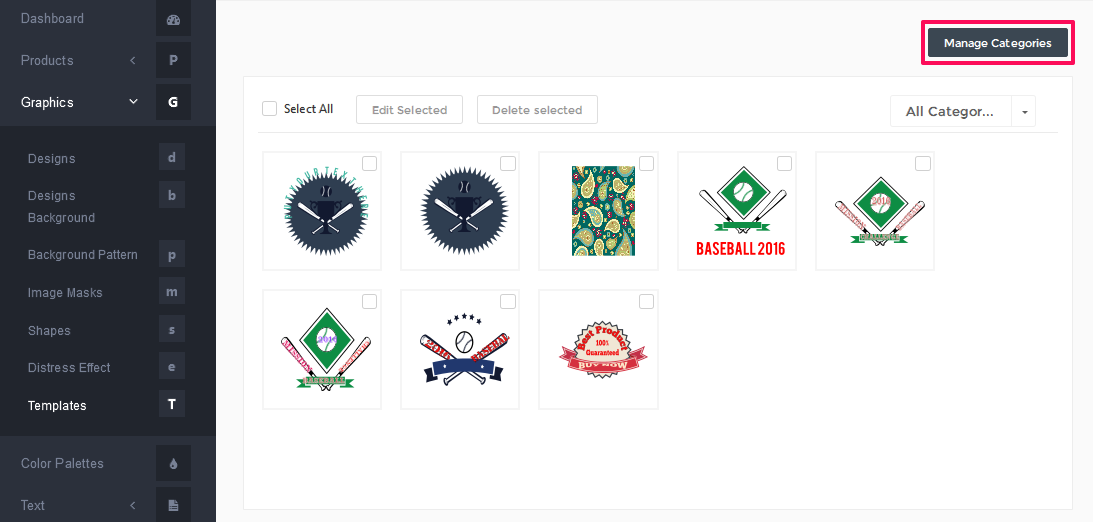
Task: Open the Baseball 2016 template thumbnail
Action: [x=737, y=211]
